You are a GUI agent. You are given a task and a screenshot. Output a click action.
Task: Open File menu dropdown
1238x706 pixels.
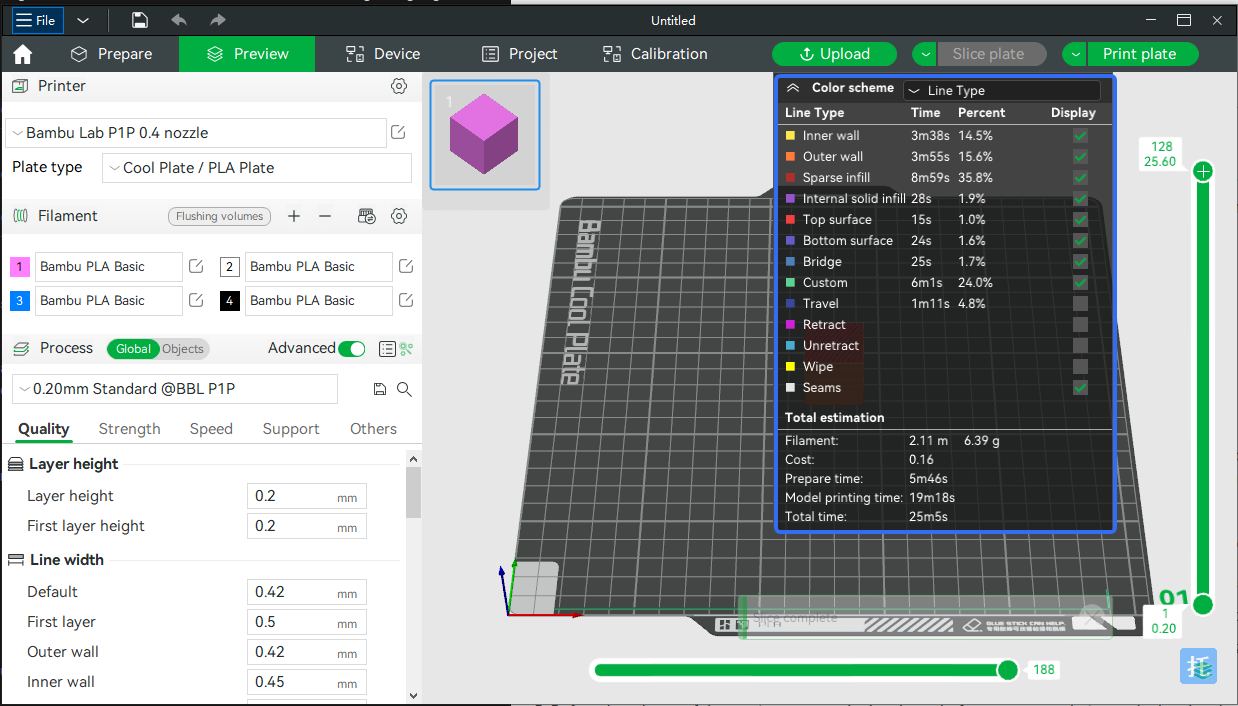(x=36, y=20)
